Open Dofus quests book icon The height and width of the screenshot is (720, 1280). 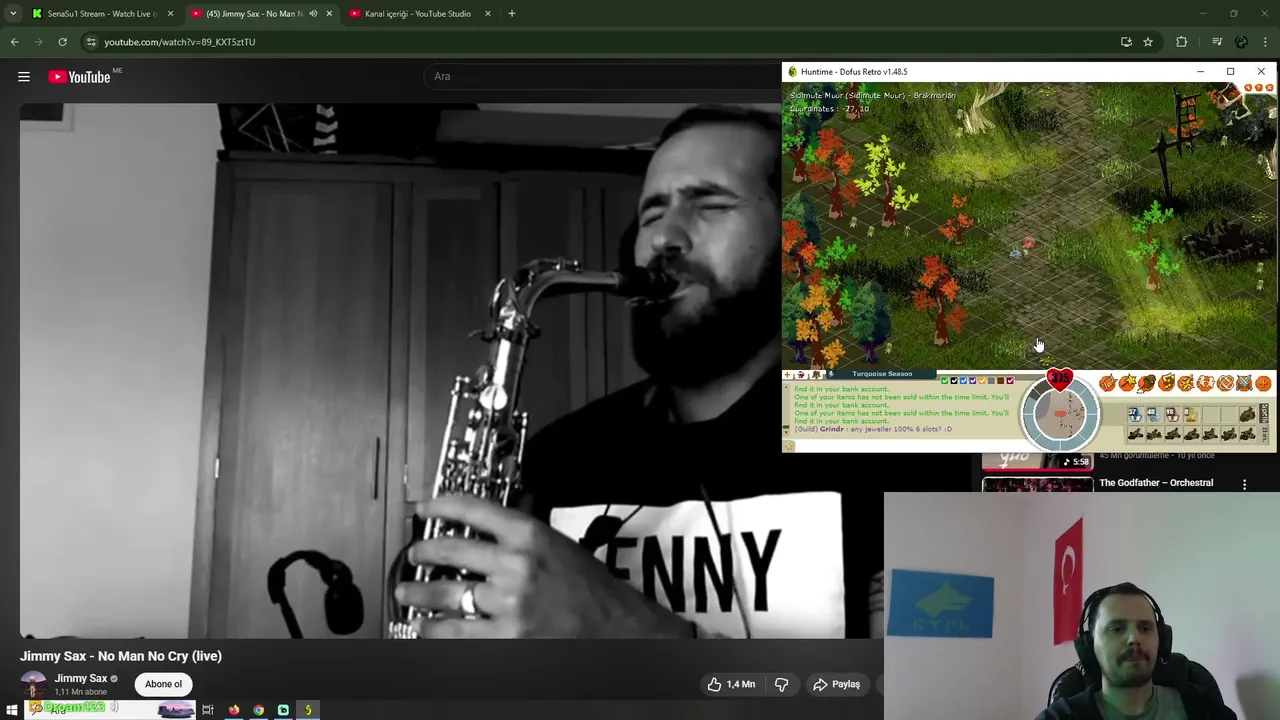1167,383
